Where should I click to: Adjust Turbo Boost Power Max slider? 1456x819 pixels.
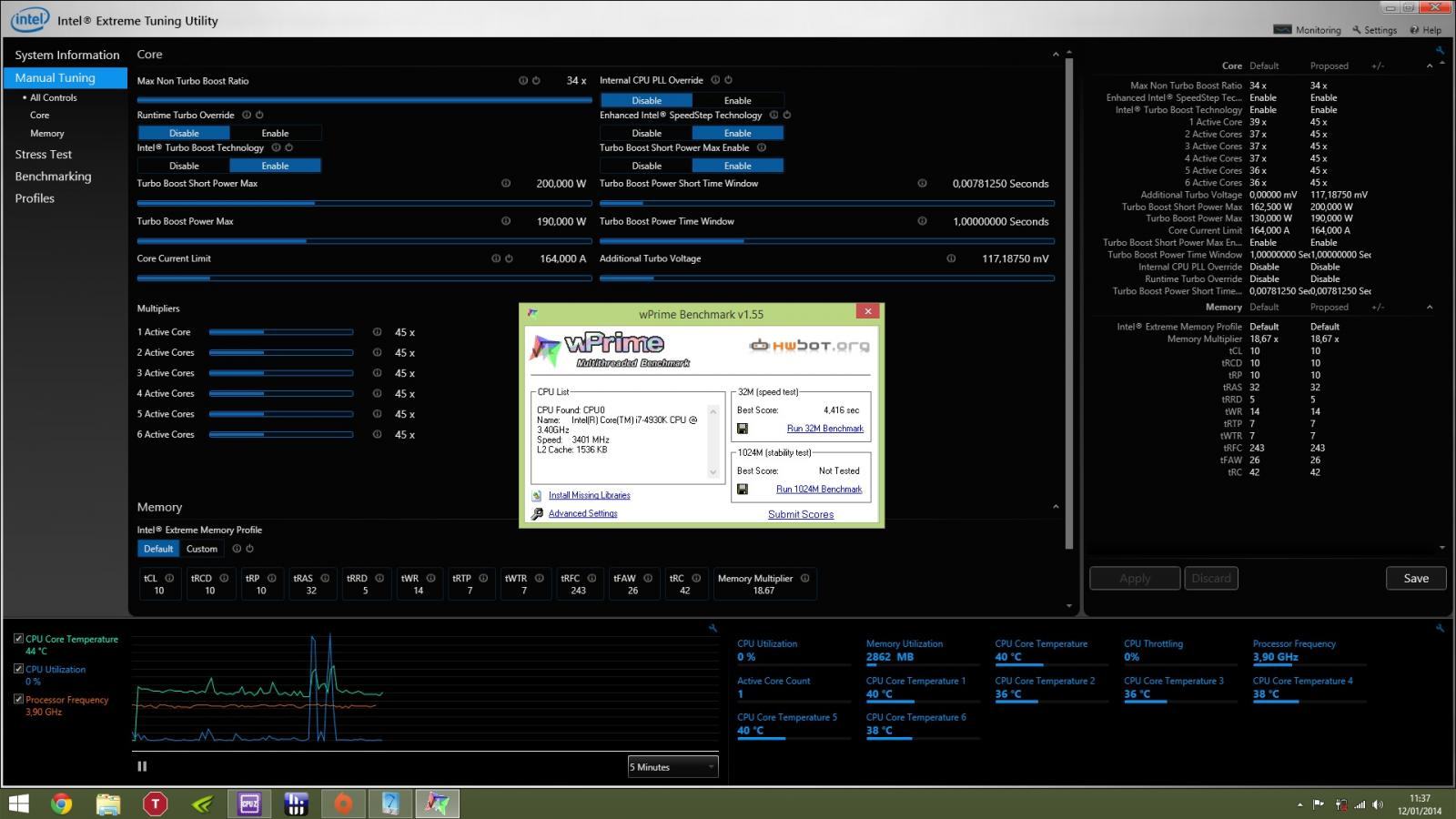tap(364, 241)
